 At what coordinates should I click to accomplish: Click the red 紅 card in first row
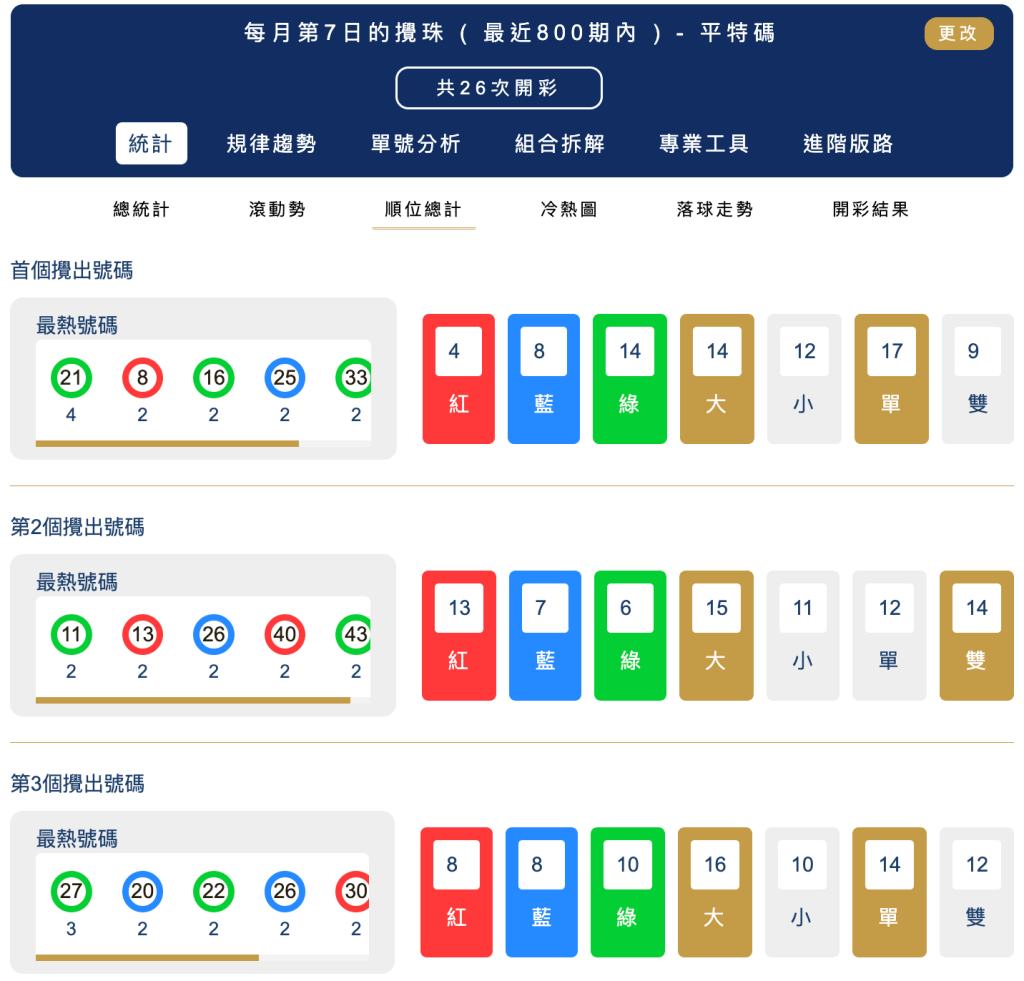[x=458, y=378]
